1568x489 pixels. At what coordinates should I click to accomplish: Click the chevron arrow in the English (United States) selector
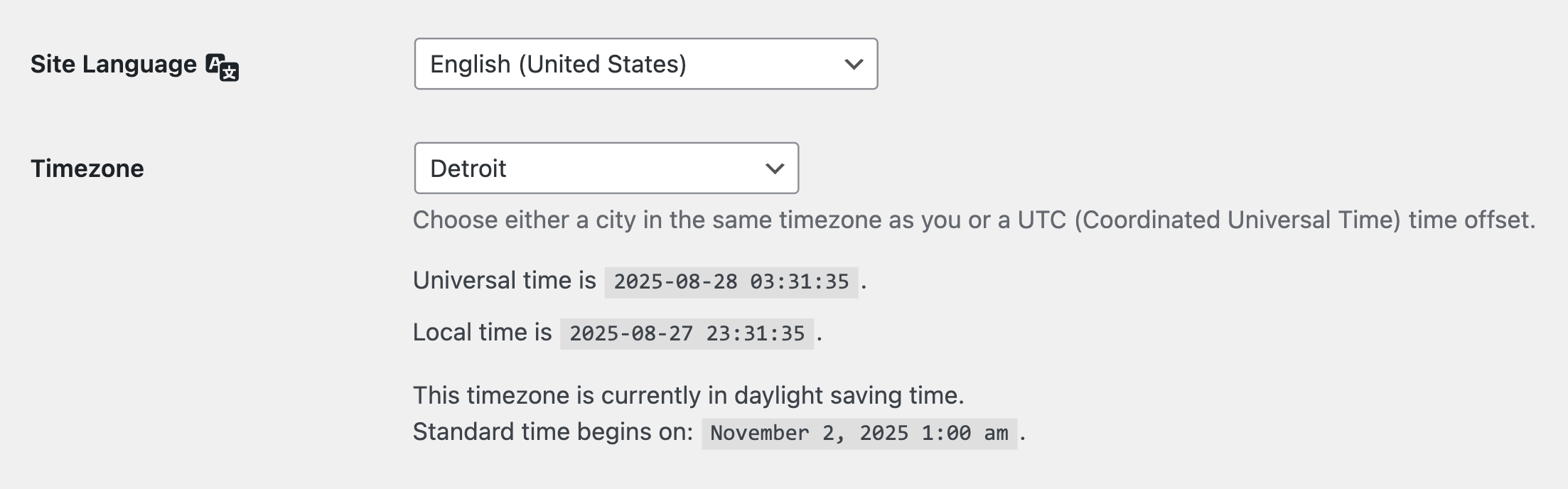854,64
